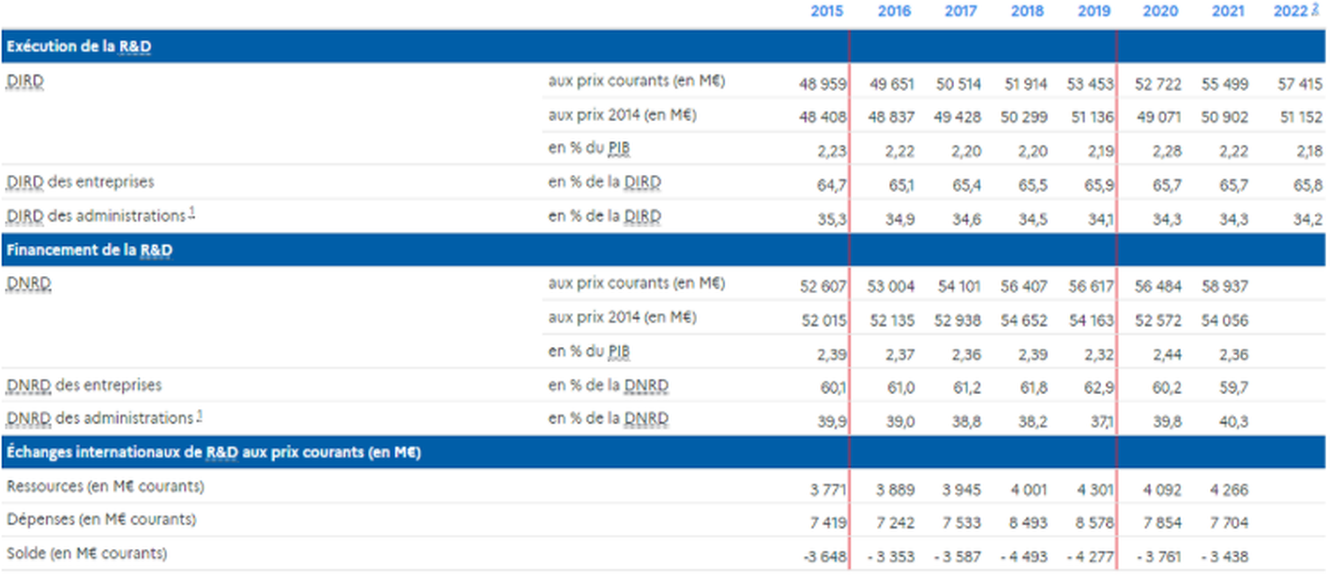This screenshot has height=577, width=1339.
Task: Select the 'Dépenses (en M€ courants)' row label
Action: (101, 520)
